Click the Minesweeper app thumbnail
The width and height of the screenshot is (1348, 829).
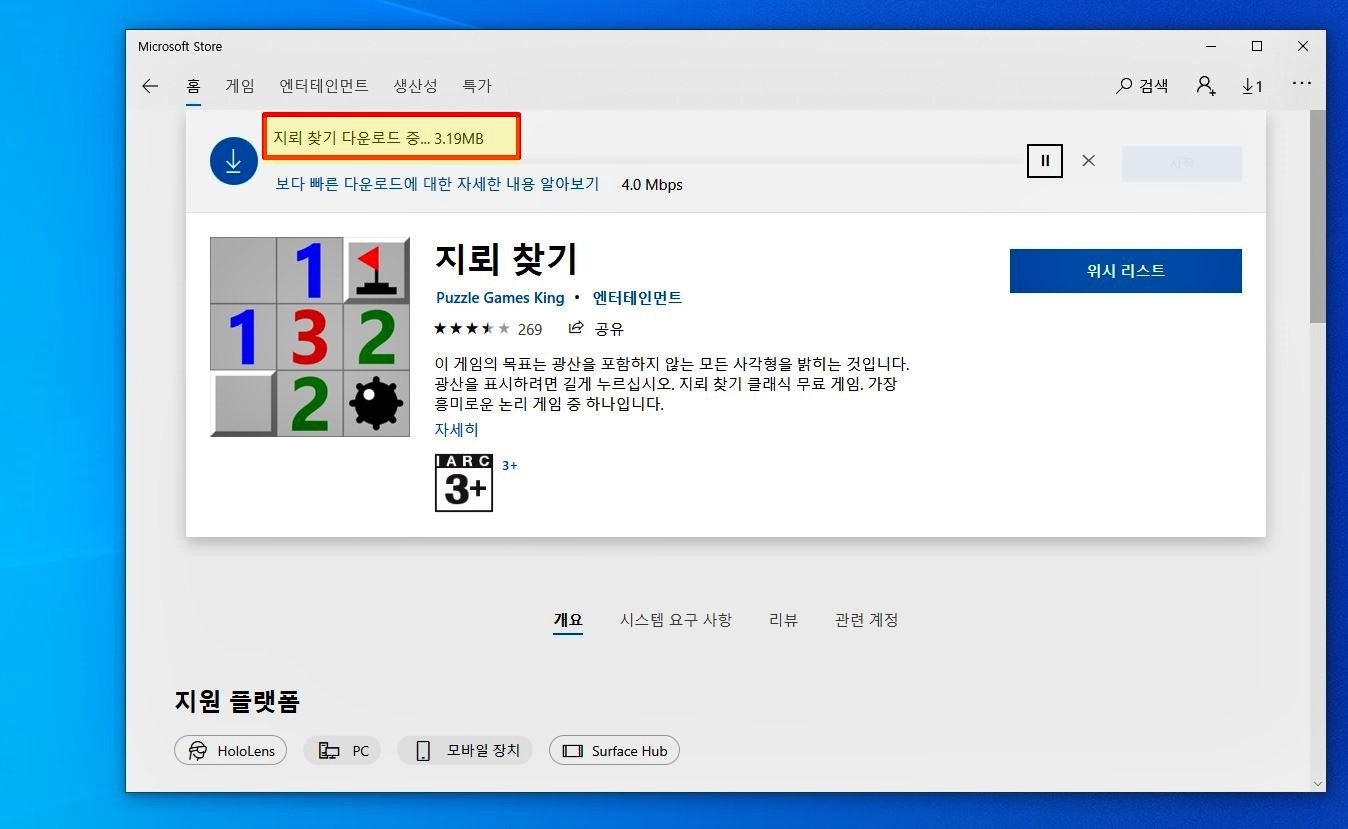pyautogui.click(x=310, y=337)
